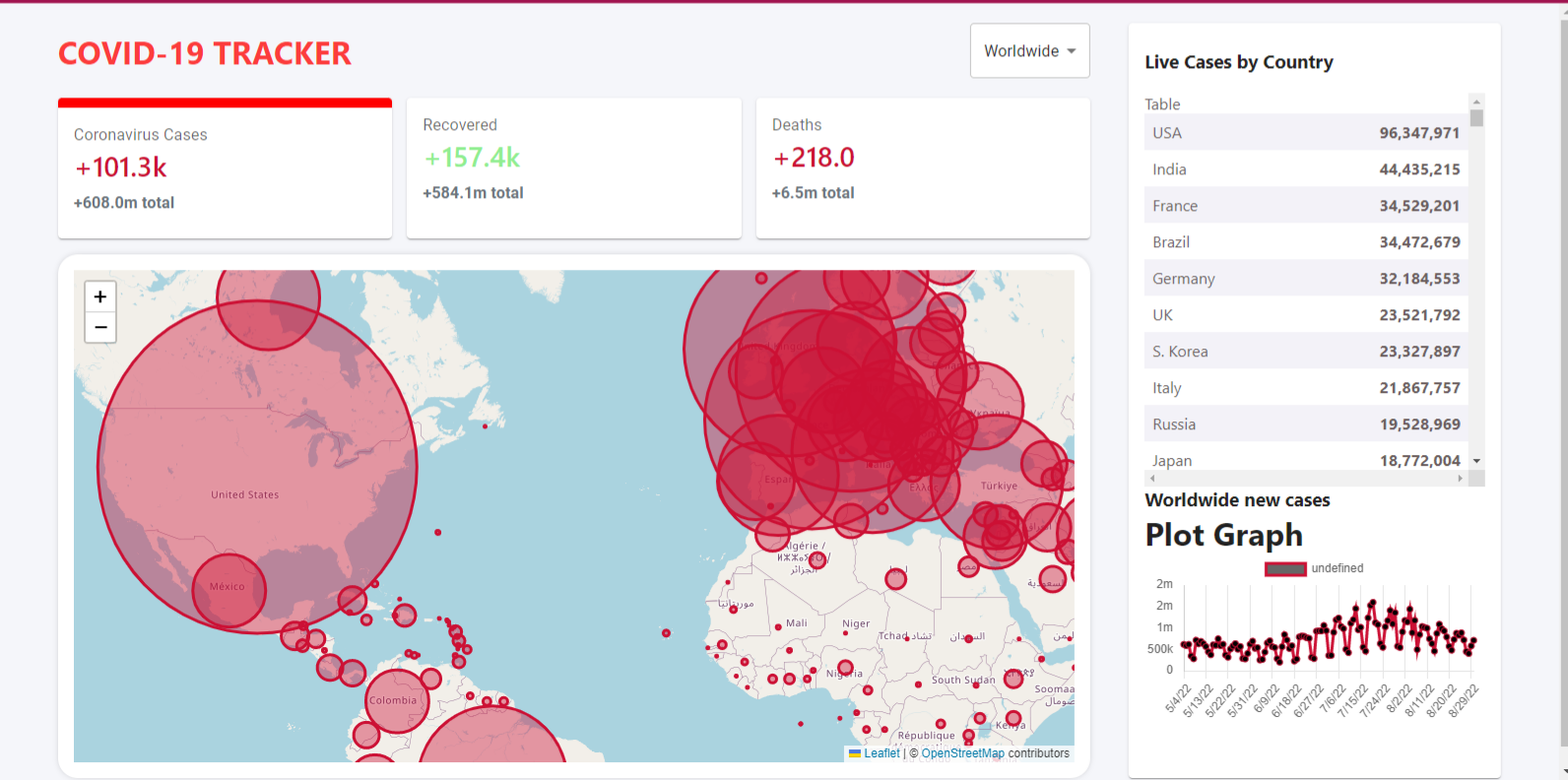Open the OpenStreetMap contributors link

coord(962,753)
